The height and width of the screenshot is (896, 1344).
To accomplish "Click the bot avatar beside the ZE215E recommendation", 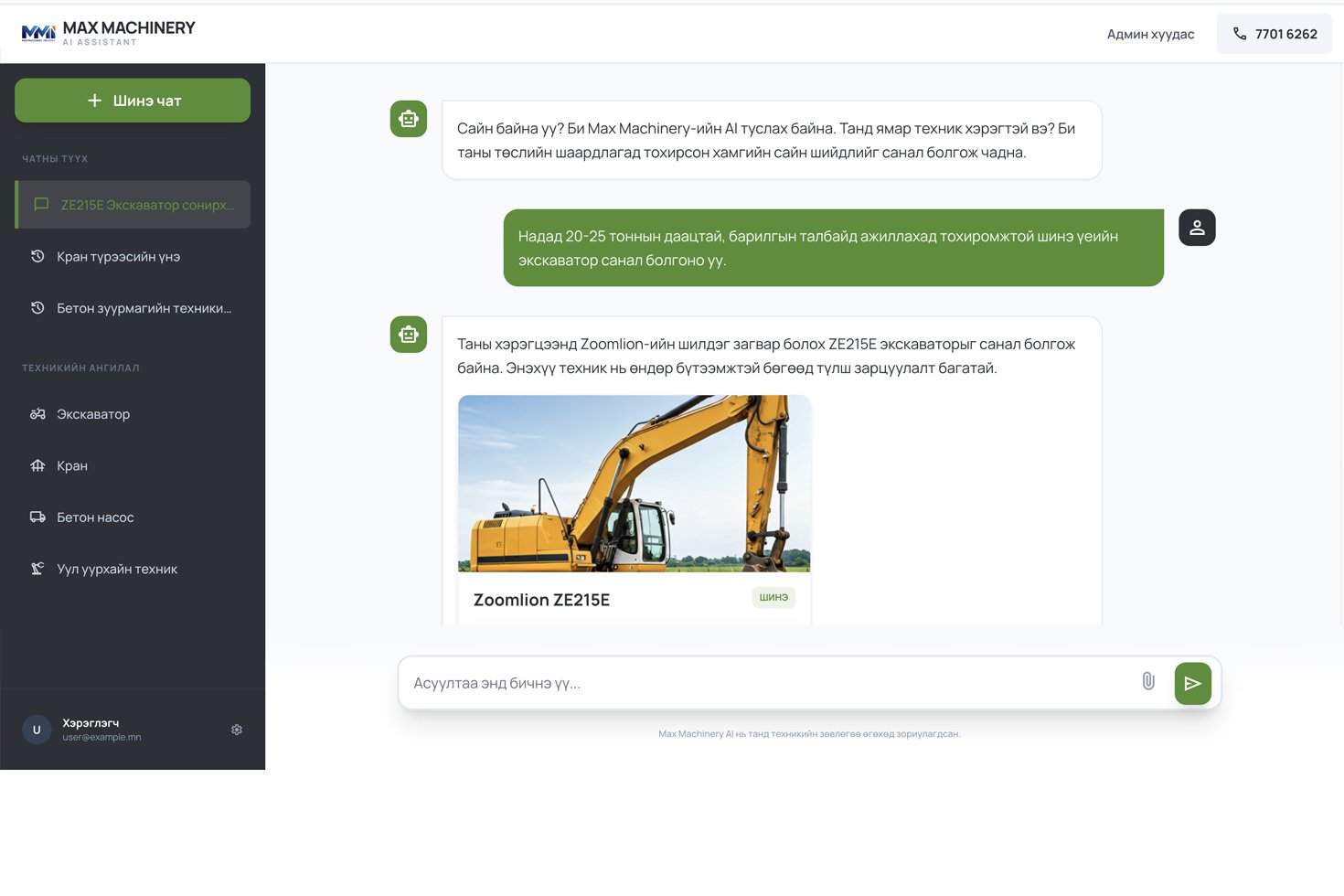I will click(x=409, y=335).
